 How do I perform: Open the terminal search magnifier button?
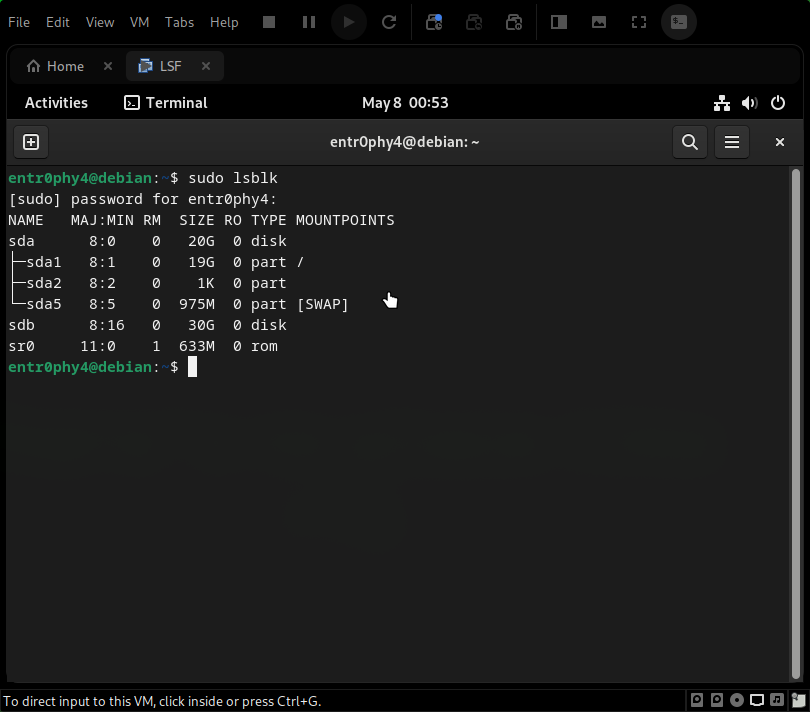point(689,142)
